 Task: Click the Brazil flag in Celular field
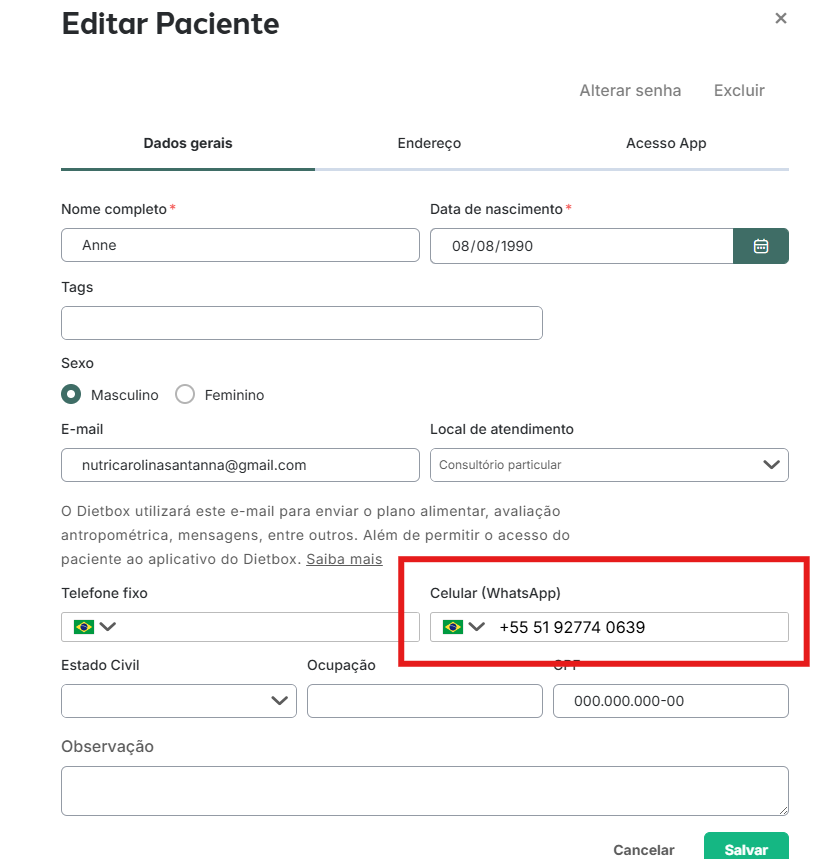(x=453, y=626)
